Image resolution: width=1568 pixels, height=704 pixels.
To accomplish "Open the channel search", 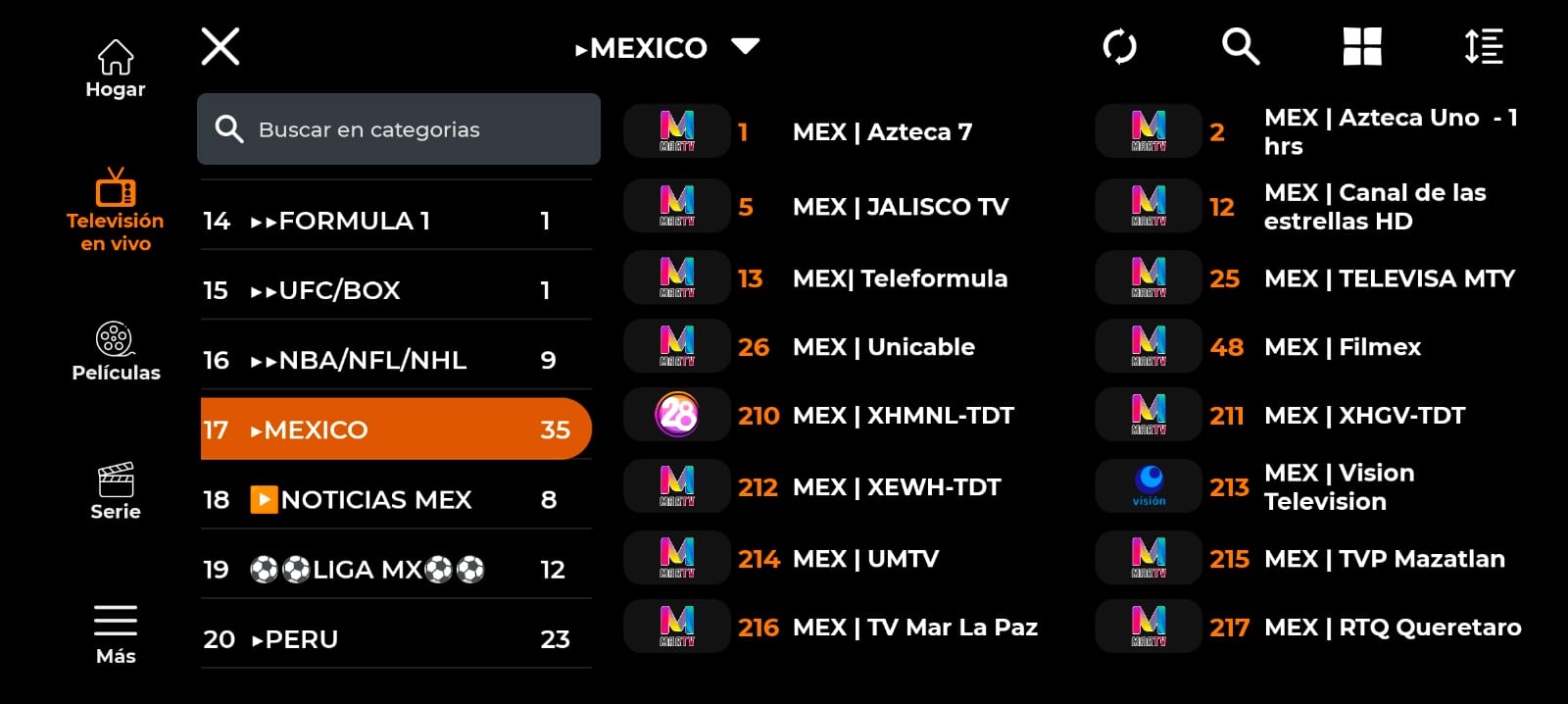I will (1240, 46).
